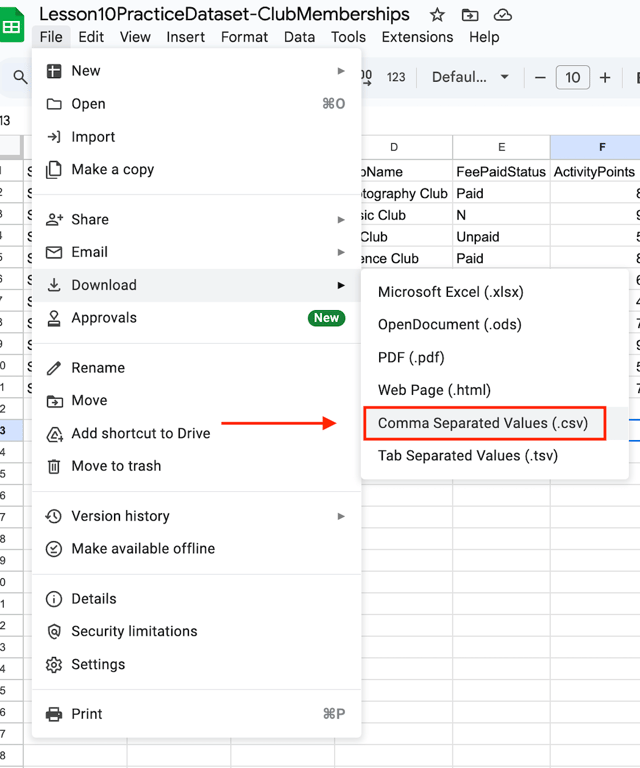This screenshot has height=768, width=640.
Task: Click the fee status cell showing N
Action: [x=501, y=216]
